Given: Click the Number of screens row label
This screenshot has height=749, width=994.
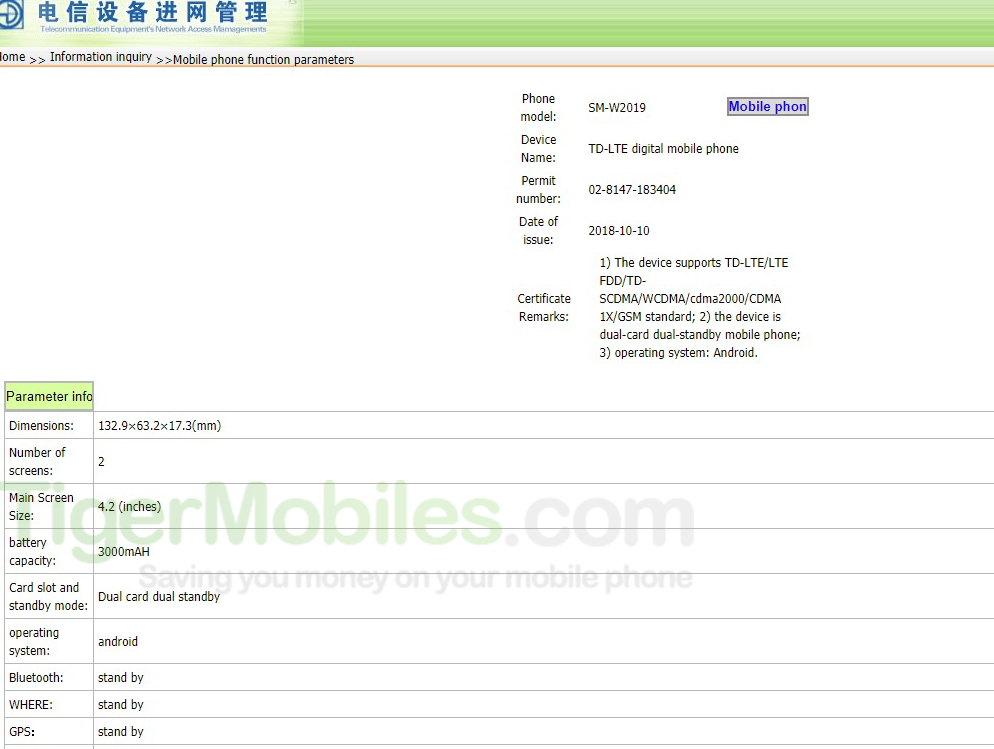Looking at the screenshot, I should point(38,461).
